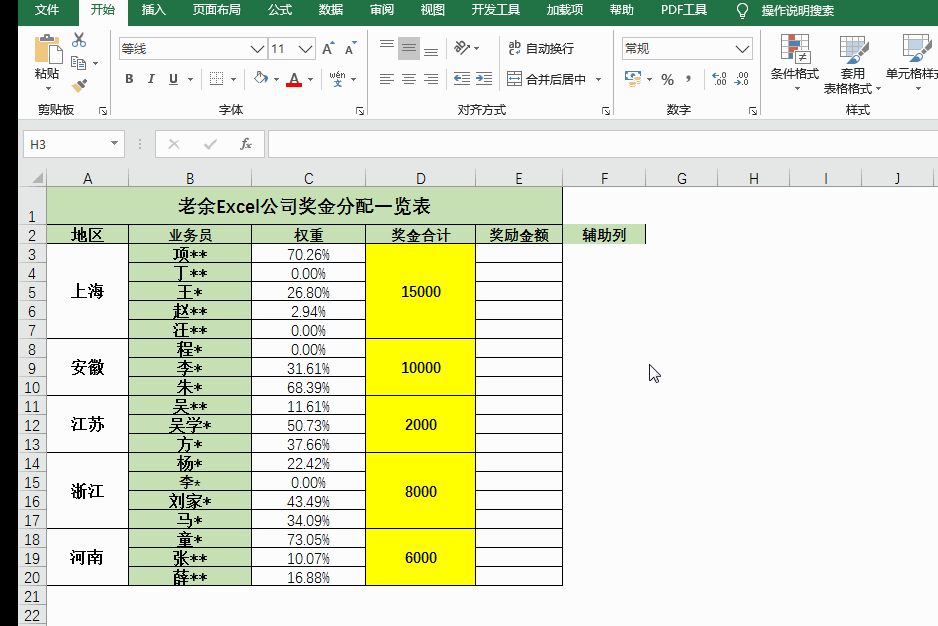Align text left

(x=387, y=79)
